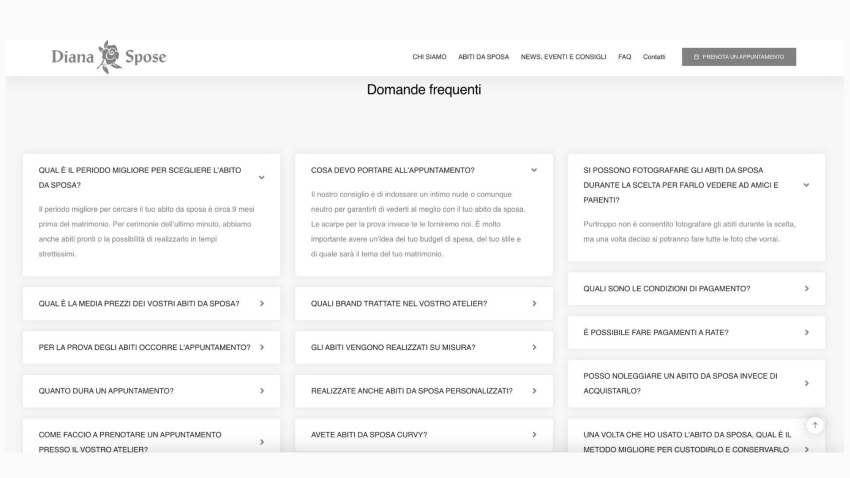Viewport: 850px width, 478px height.
Task: Open the 'Abiti da sposa' menu item
Action: [x=484, y=57]
